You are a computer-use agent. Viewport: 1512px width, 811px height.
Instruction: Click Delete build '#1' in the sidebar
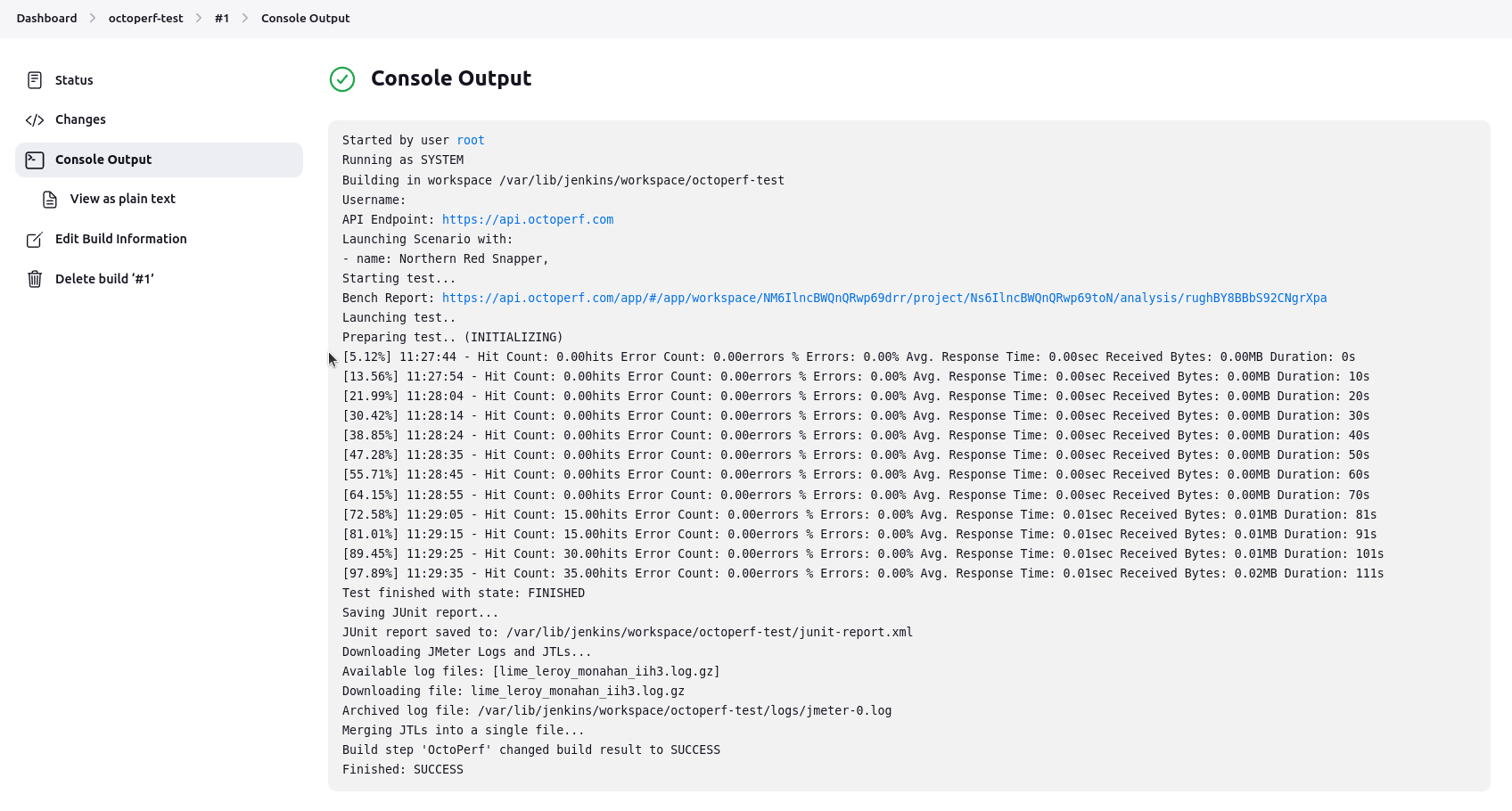tap(104, 278)
